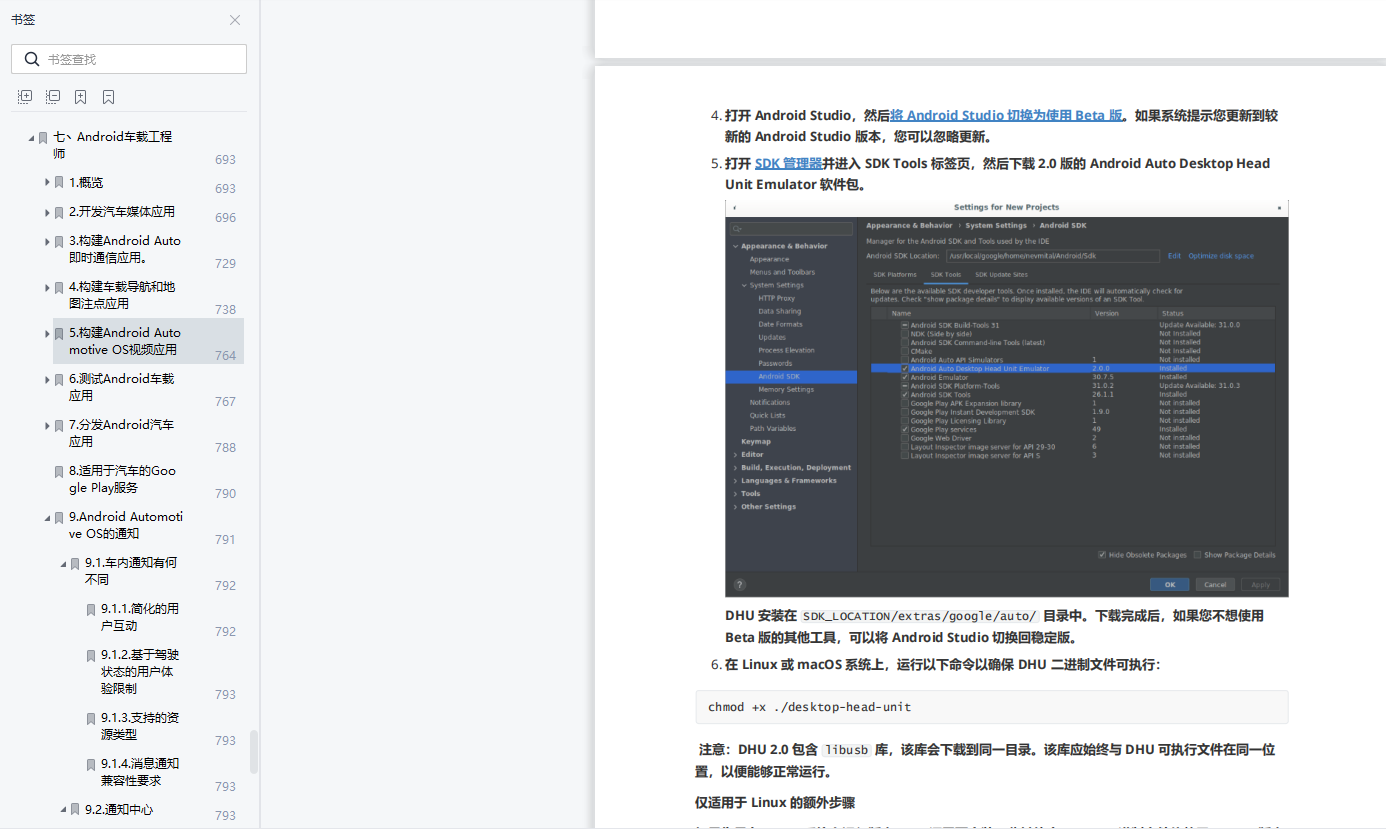Expand the 6.测试Android车载应用 bookmark

pos(47,379)
